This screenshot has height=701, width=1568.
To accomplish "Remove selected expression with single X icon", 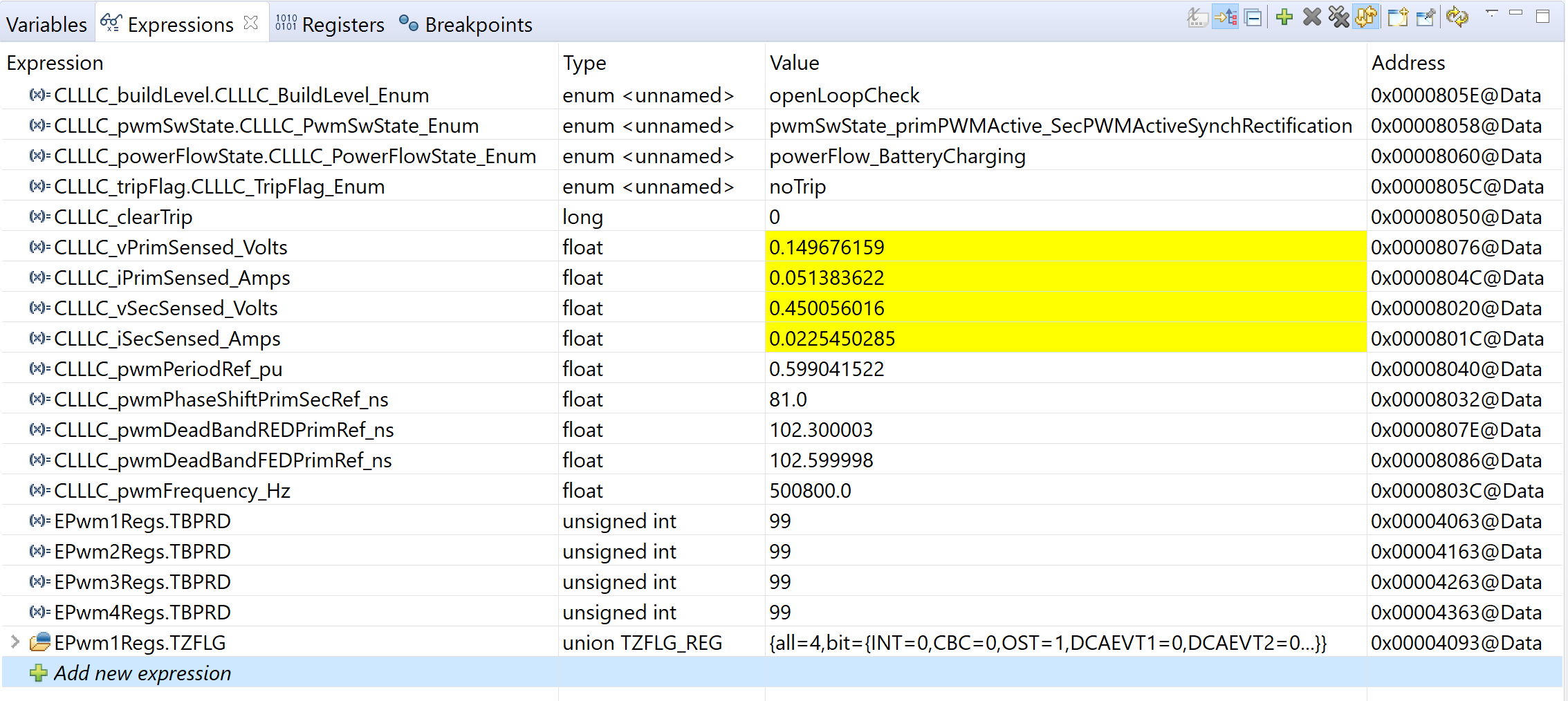I will point(1311,17).
